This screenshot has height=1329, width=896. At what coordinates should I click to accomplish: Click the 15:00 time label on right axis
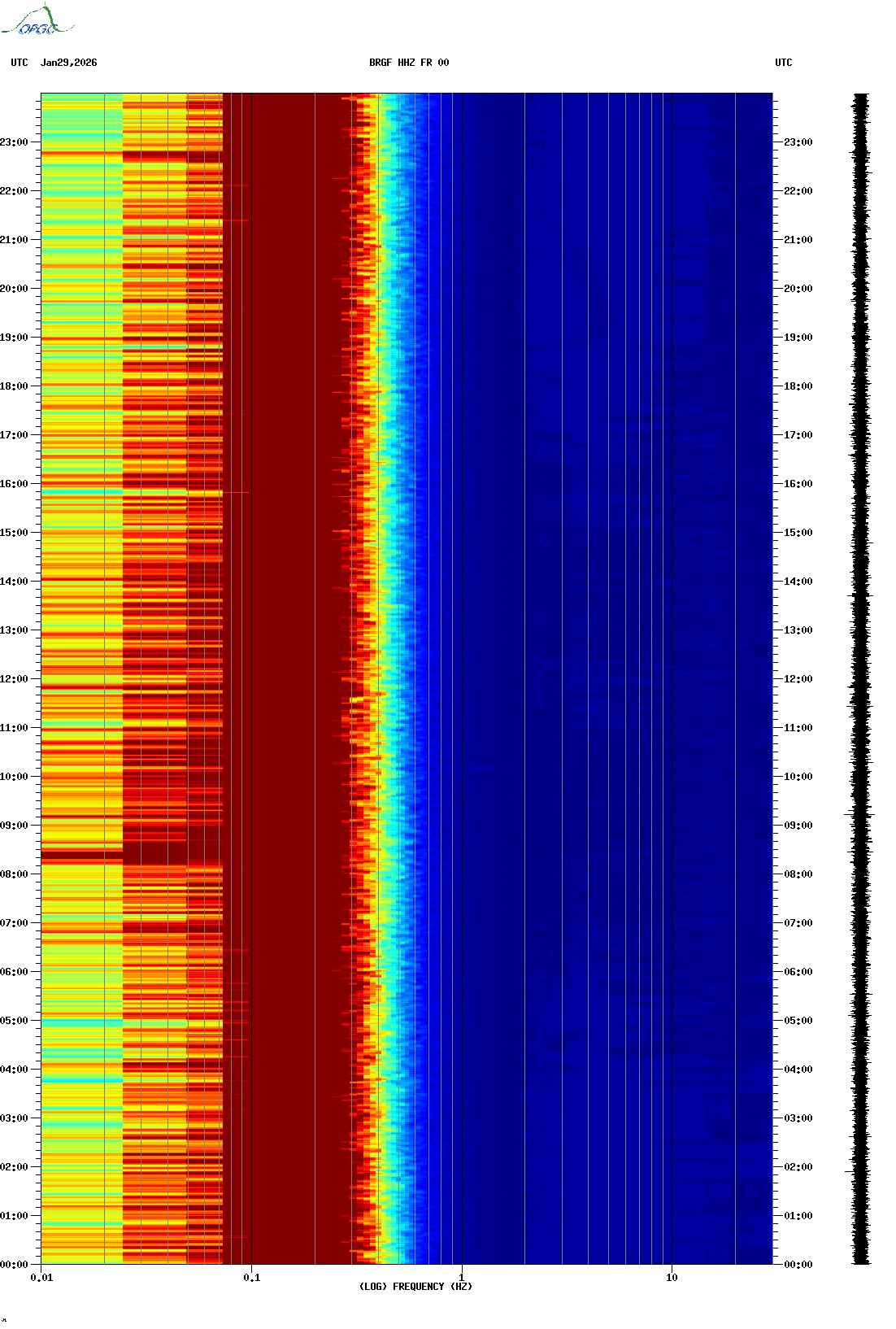(798, 533)
